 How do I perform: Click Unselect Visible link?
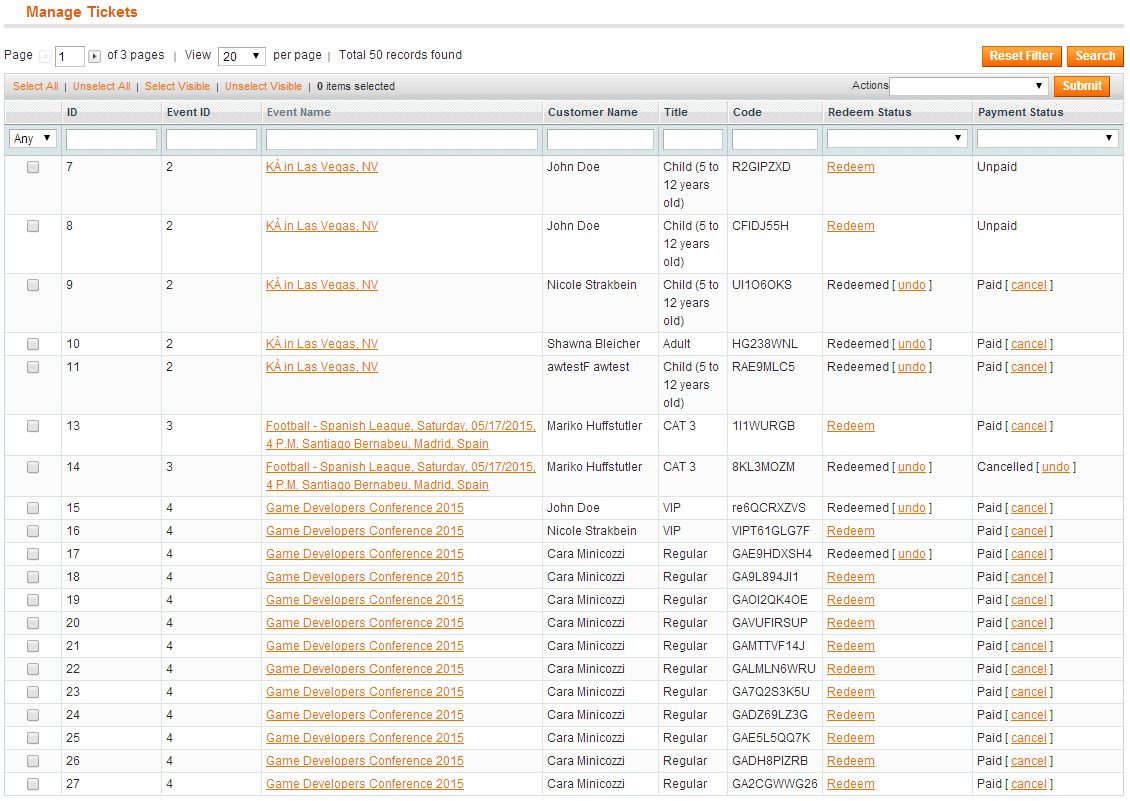263,87
